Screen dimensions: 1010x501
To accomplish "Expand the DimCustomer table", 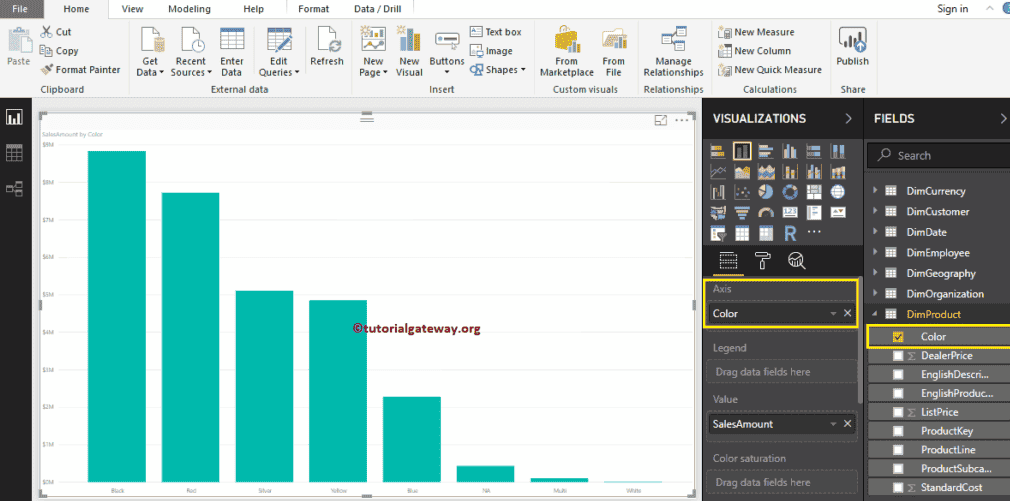I will click(x=875, y=212).
